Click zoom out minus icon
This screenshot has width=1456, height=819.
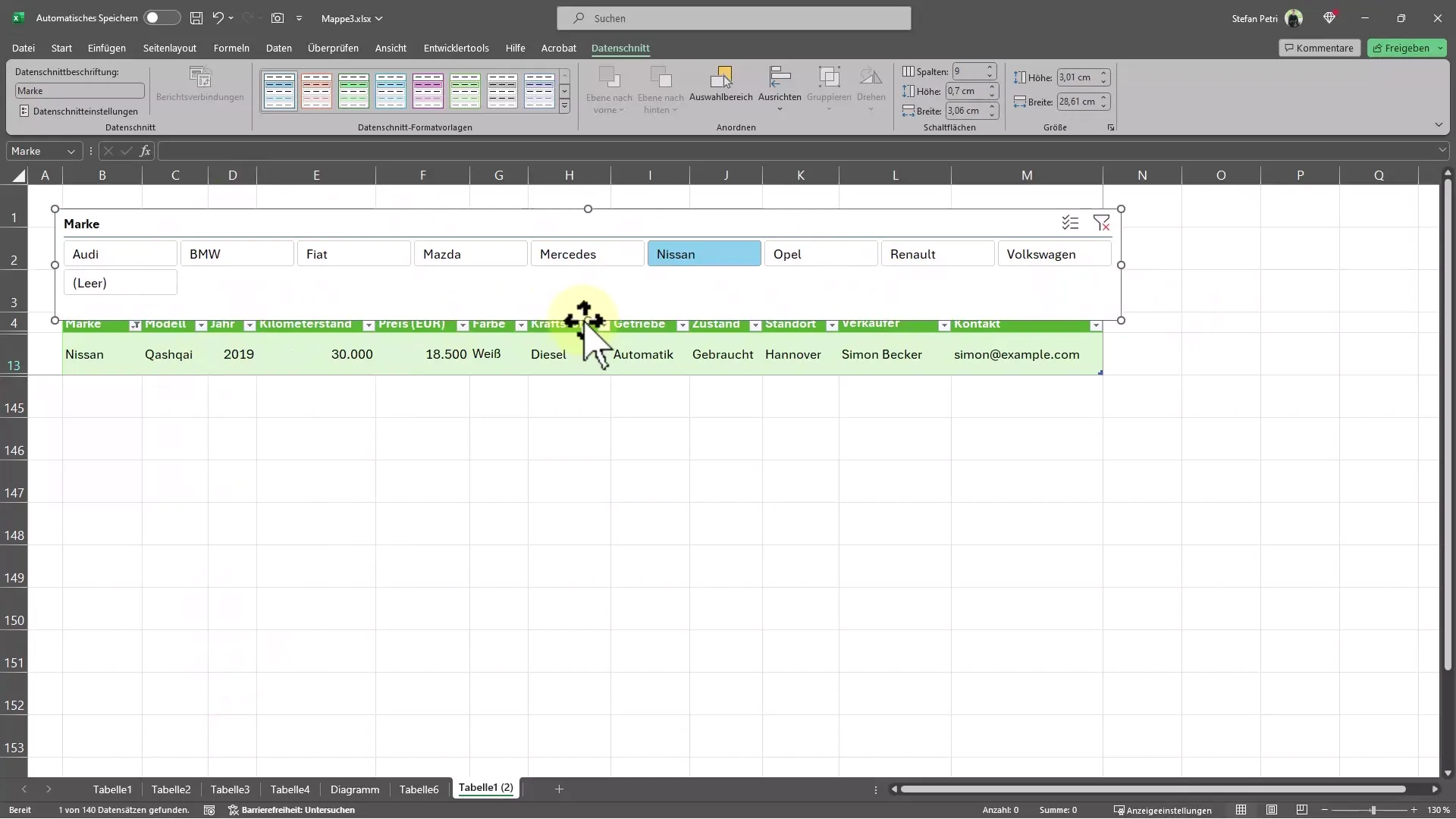tap(1325, 810)
